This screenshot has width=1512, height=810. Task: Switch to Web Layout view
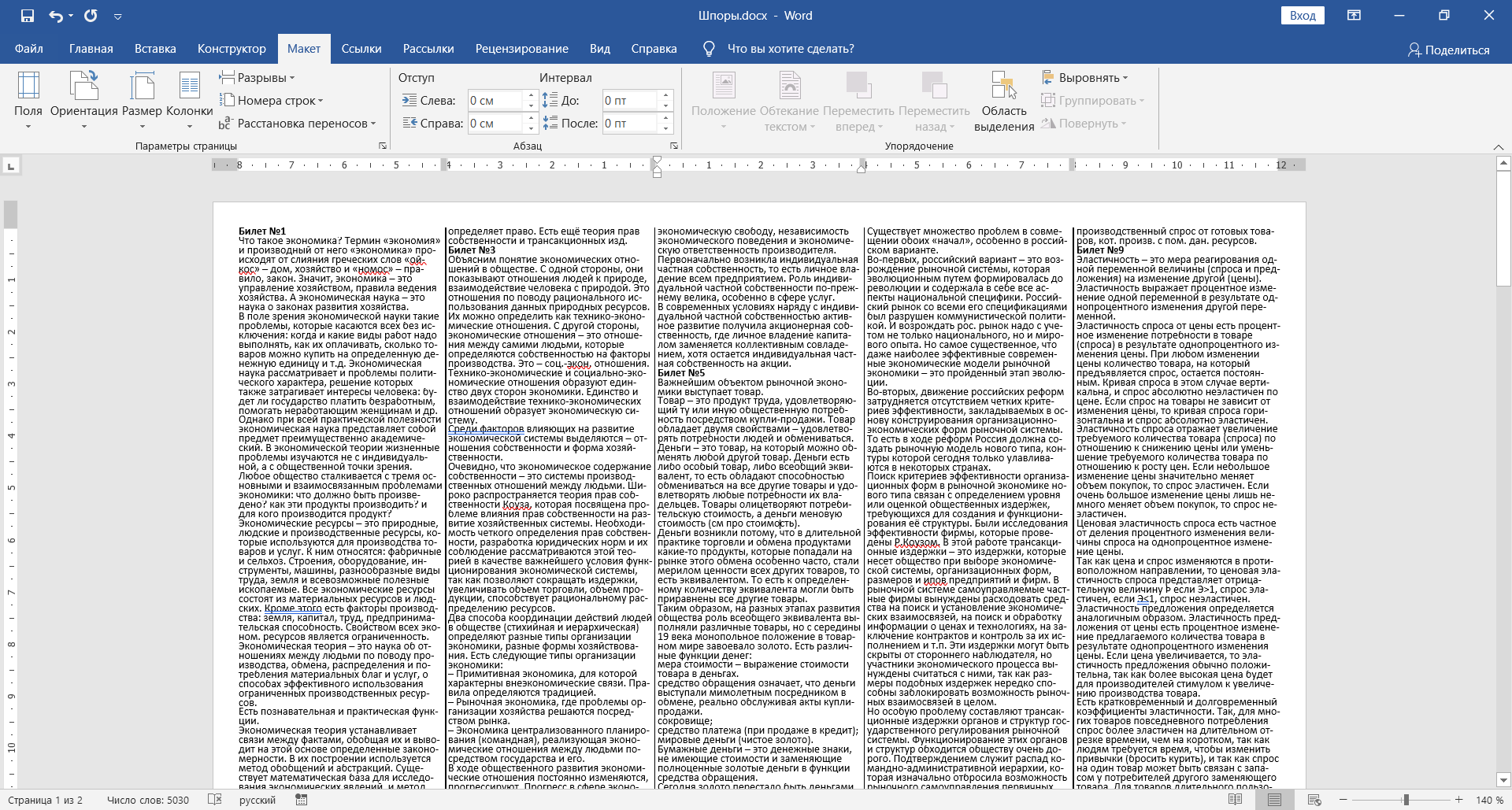coord(1314,800)
